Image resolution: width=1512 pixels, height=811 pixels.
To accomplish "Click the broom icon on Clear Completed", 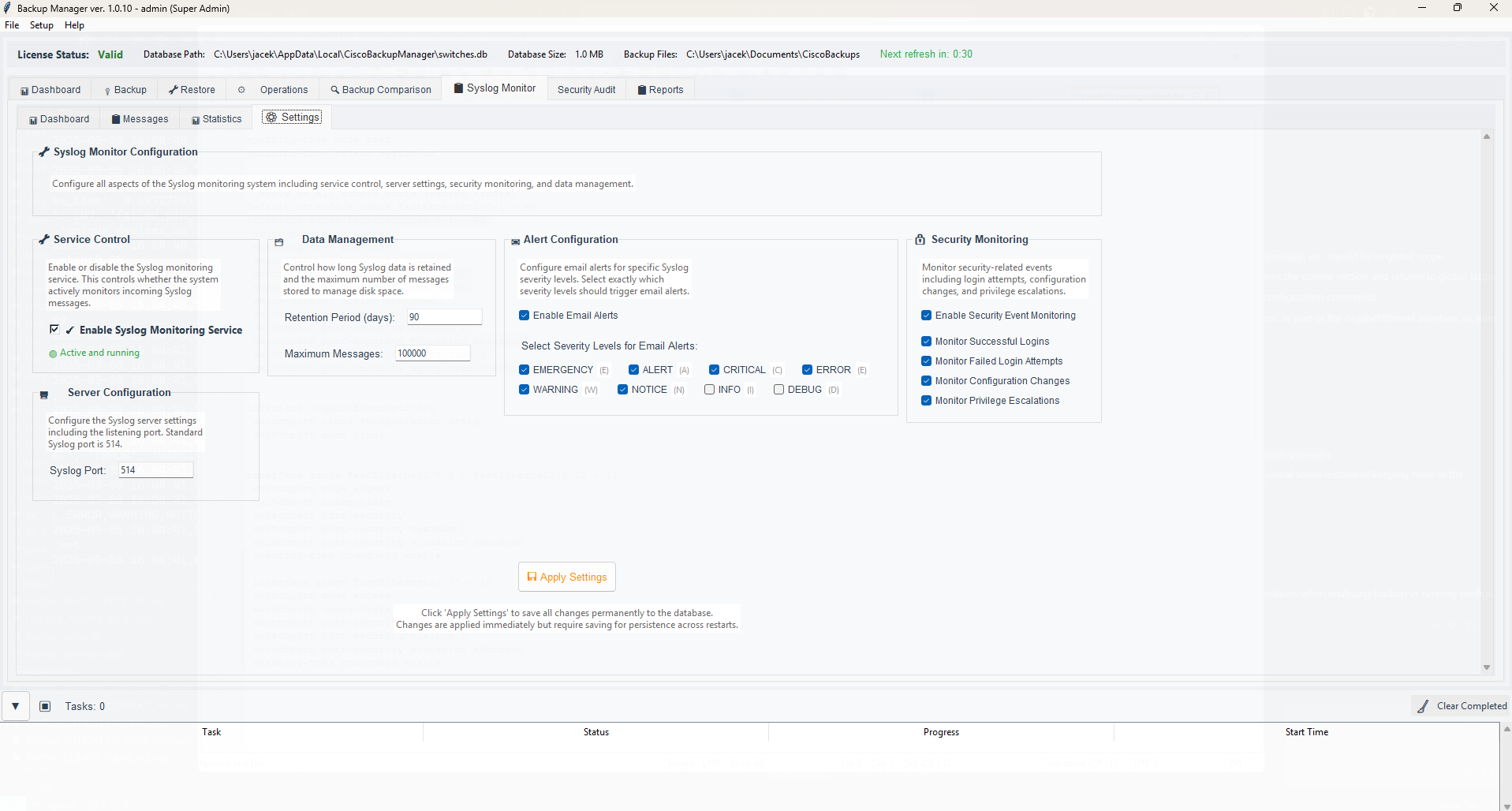I will pyautogui.click(x=1423, y=706).
